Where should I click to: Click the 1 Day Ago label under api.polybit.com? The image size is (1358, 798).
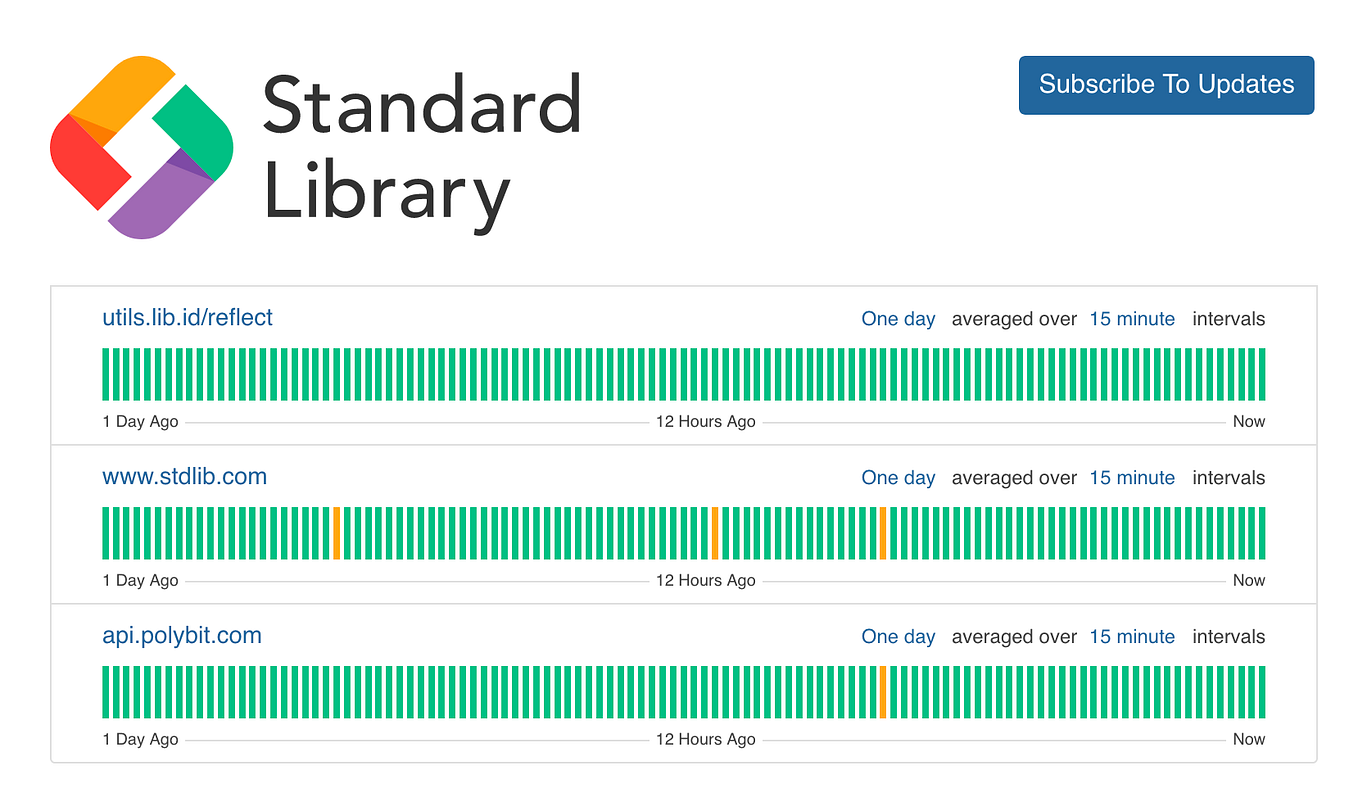[139, 739]
